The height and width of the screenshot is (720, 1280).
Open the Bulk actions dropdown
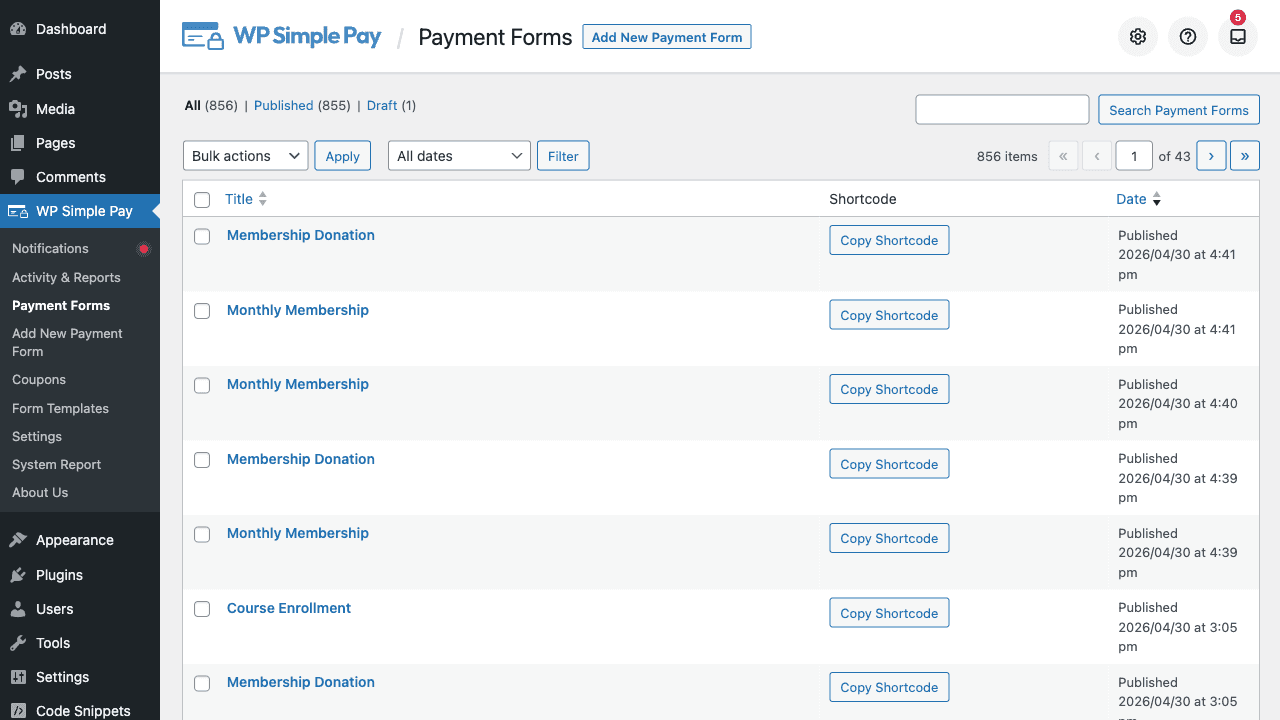246,156
